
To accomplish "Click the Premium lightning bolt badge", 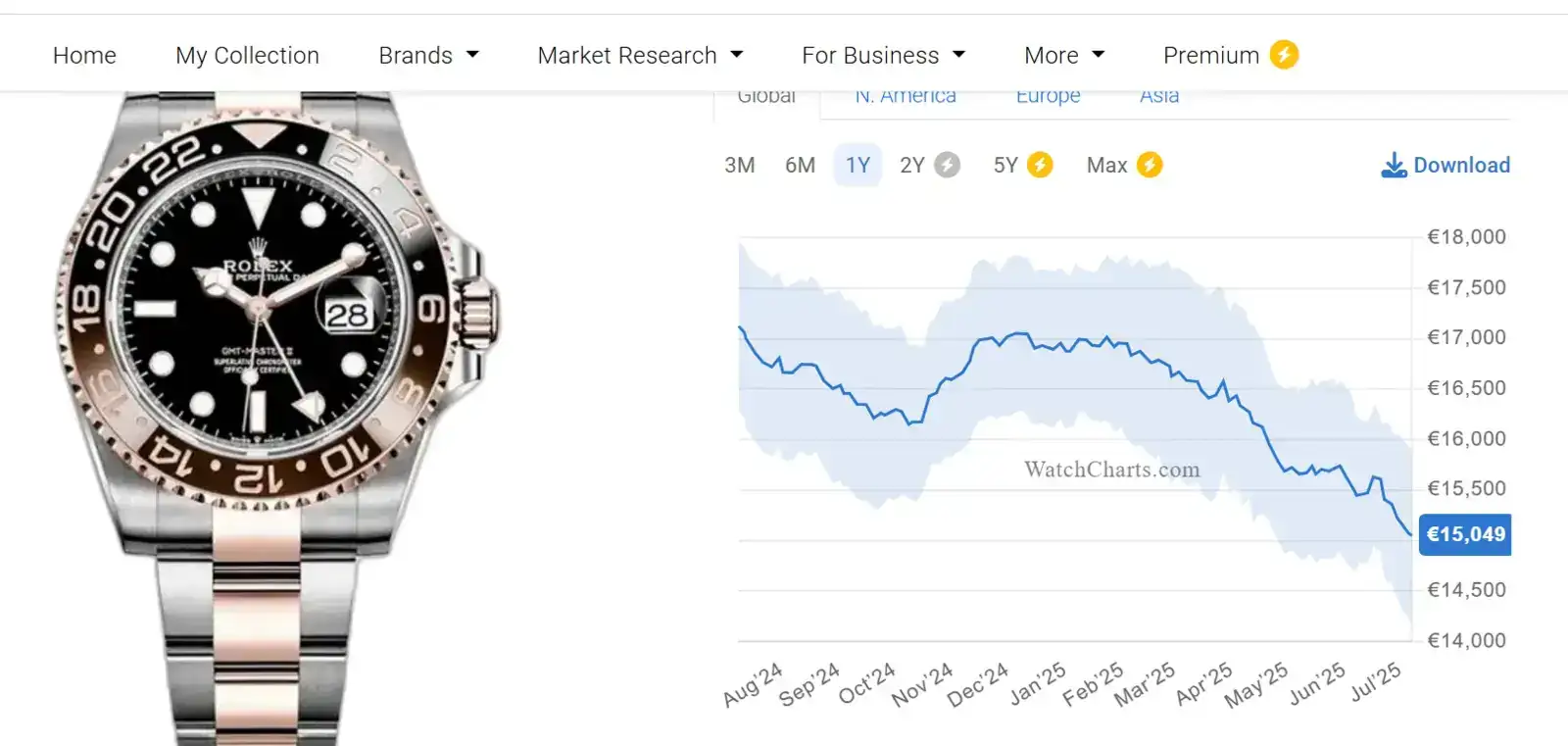I will click(x=1284, y=55).
